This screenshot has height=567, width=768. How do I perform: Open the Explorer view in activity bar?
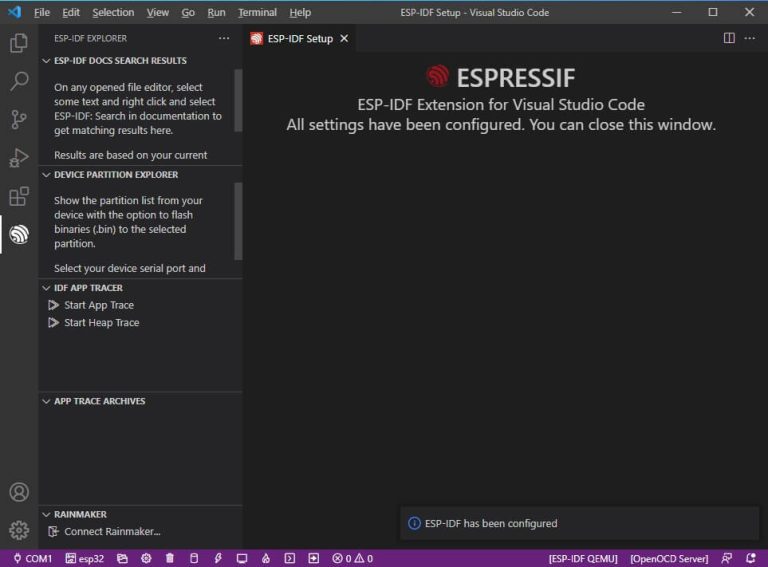(x=19, y=43)
